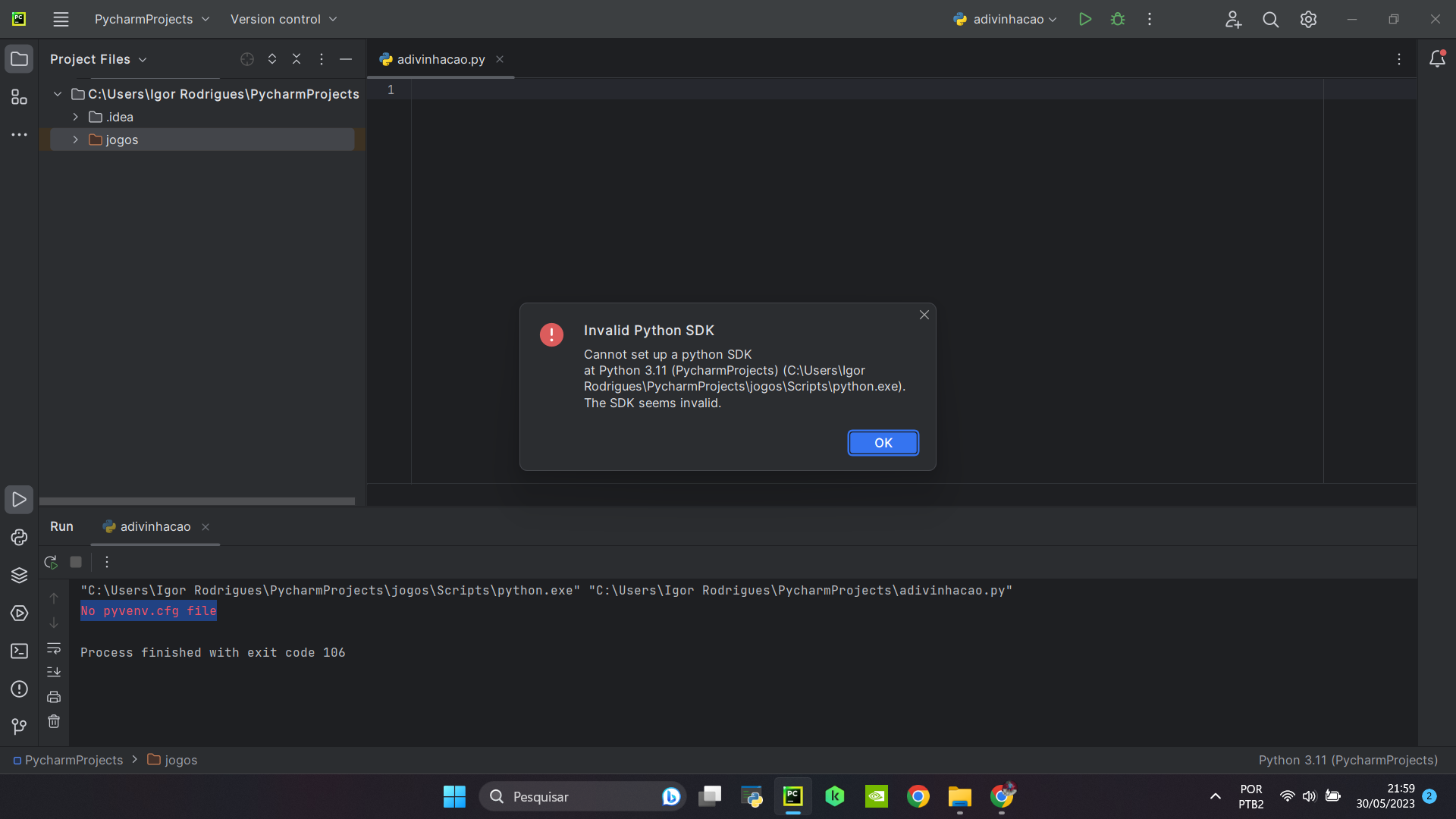Viewport: 1456px width, 819px height.
Task: Open adivinhacao run configuration dropdown
Action: (1005, 19)
